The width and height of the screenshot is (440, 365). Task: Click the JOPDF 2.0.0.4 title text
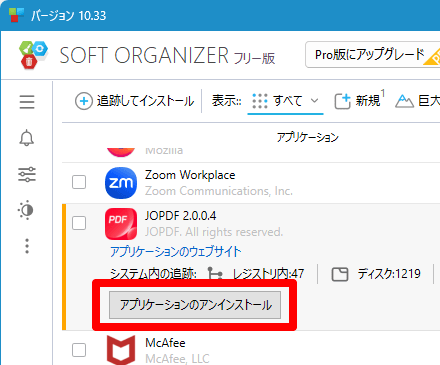click(x=180, y=216)
